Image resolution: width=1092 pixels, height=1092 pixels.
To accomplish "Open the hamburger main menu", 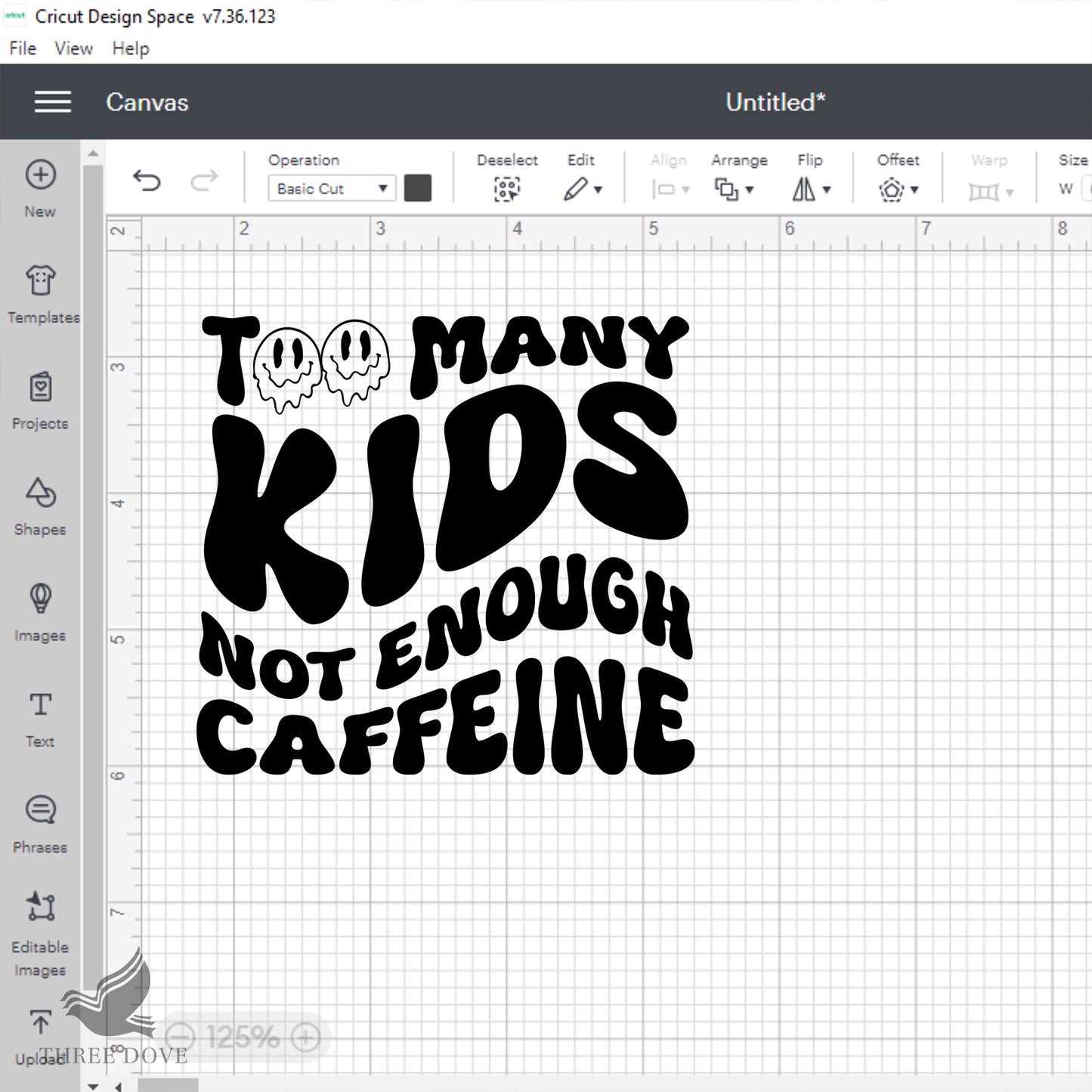I will click(53, 102).
